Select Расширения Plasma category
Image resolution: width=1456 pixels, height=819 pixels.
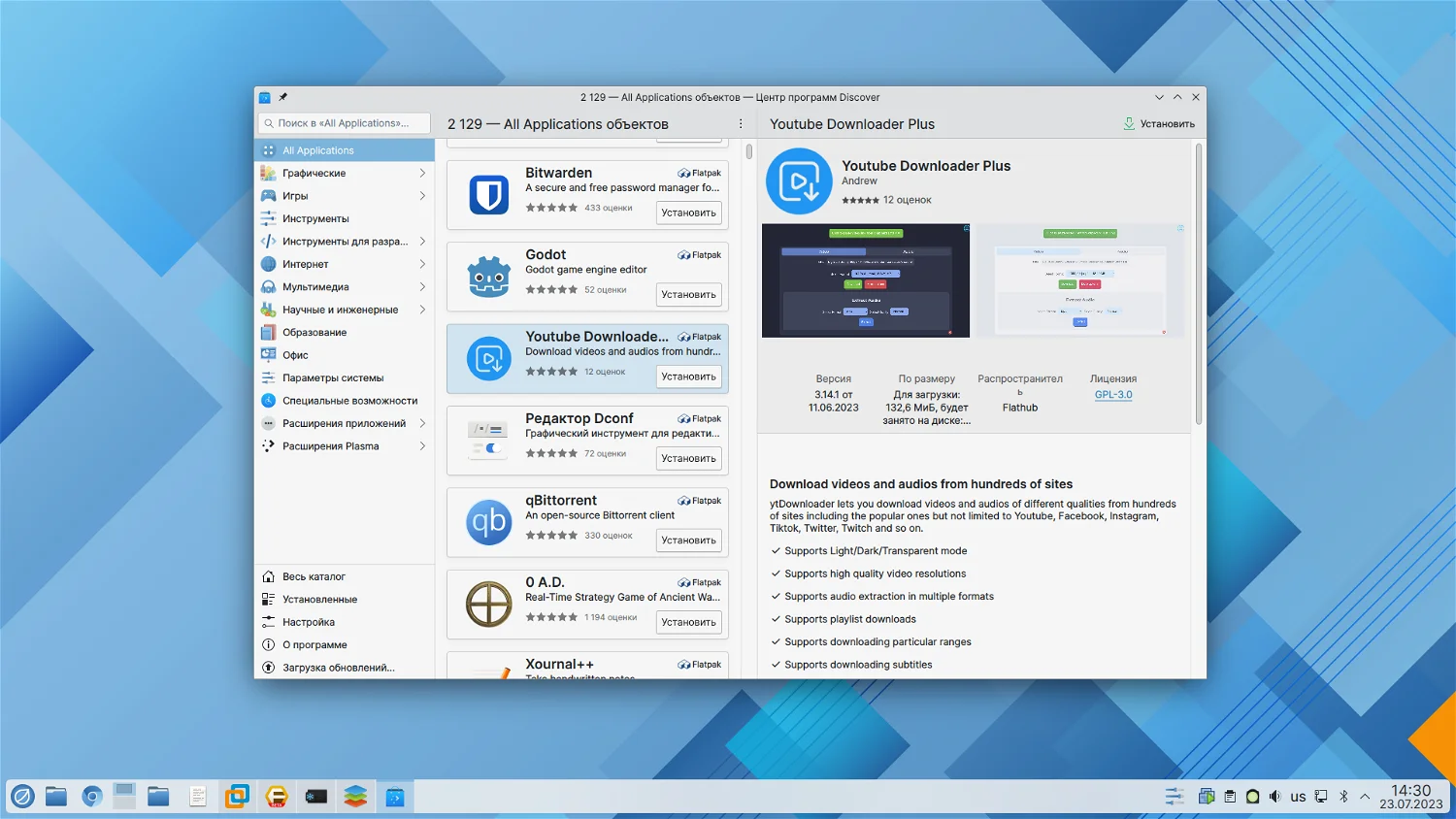(x=345, y=446)
